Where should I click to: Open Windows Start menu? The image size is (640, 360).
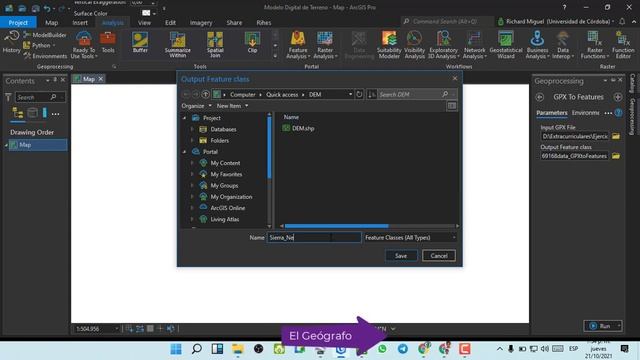176,349
